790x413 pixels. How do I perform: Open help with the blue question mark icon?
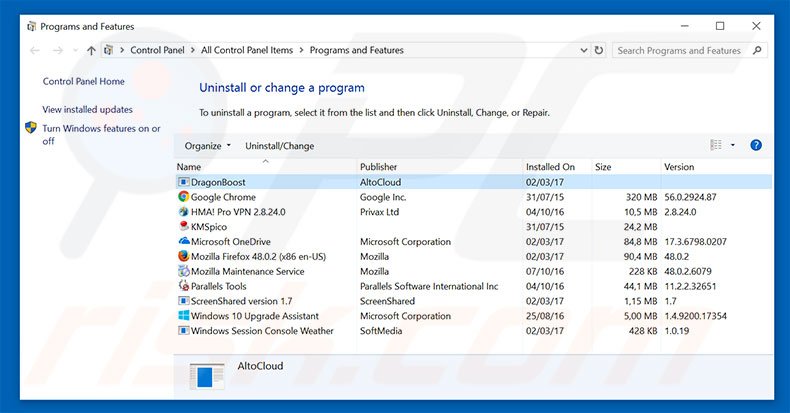click(756, 145)
